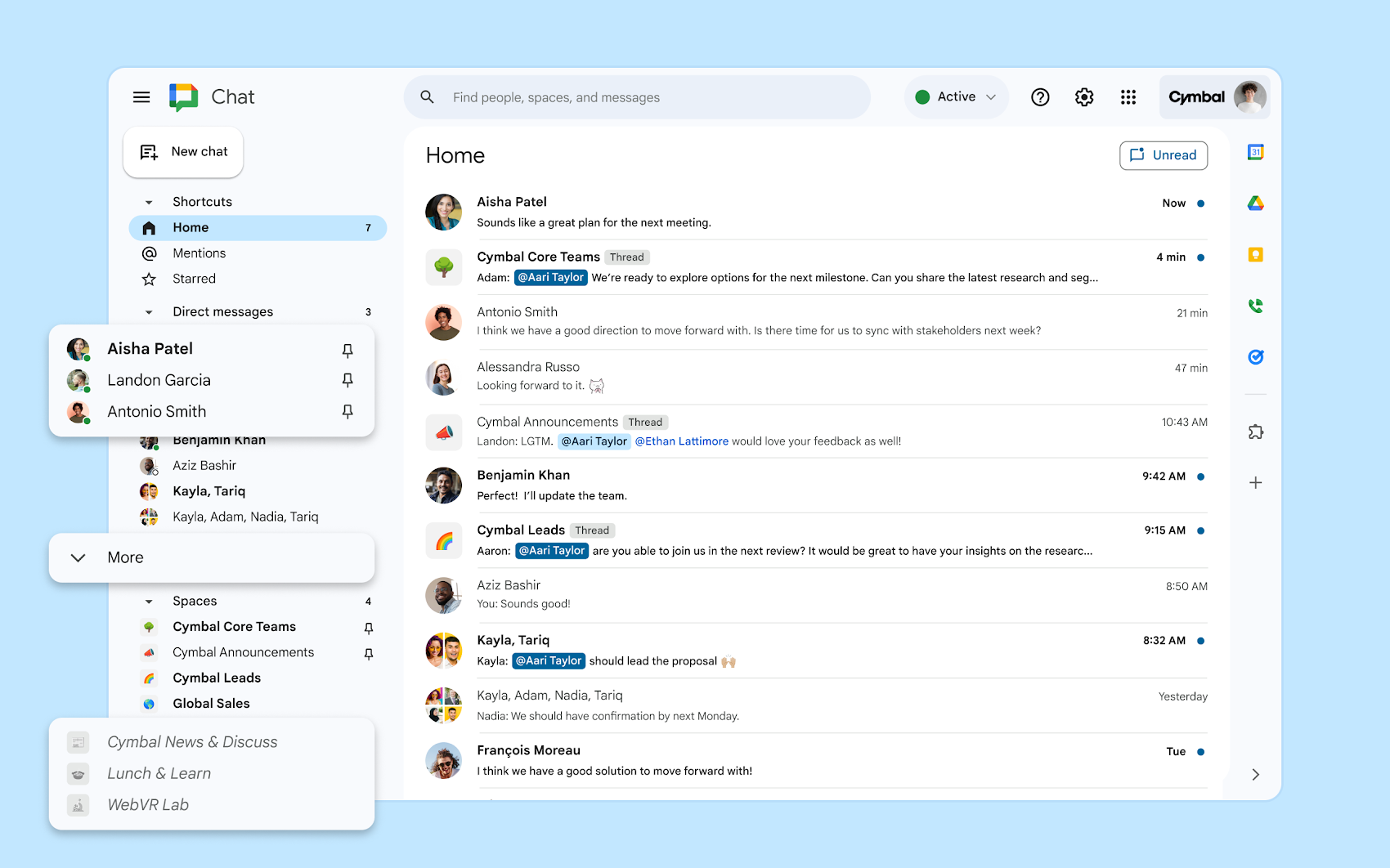1390x868 pixels.
Task: Open the Google apps grid
Action: click(1128, 97)
